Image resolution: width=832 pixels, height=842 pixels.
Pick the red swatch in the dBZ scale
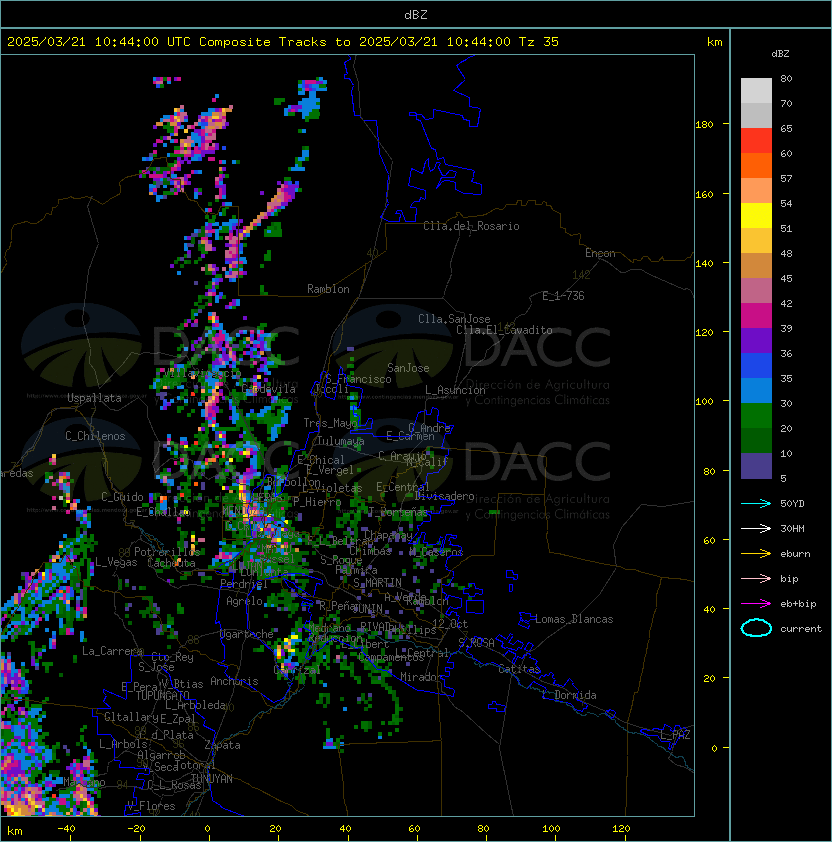pyautogui.click(x=756, y=141)
